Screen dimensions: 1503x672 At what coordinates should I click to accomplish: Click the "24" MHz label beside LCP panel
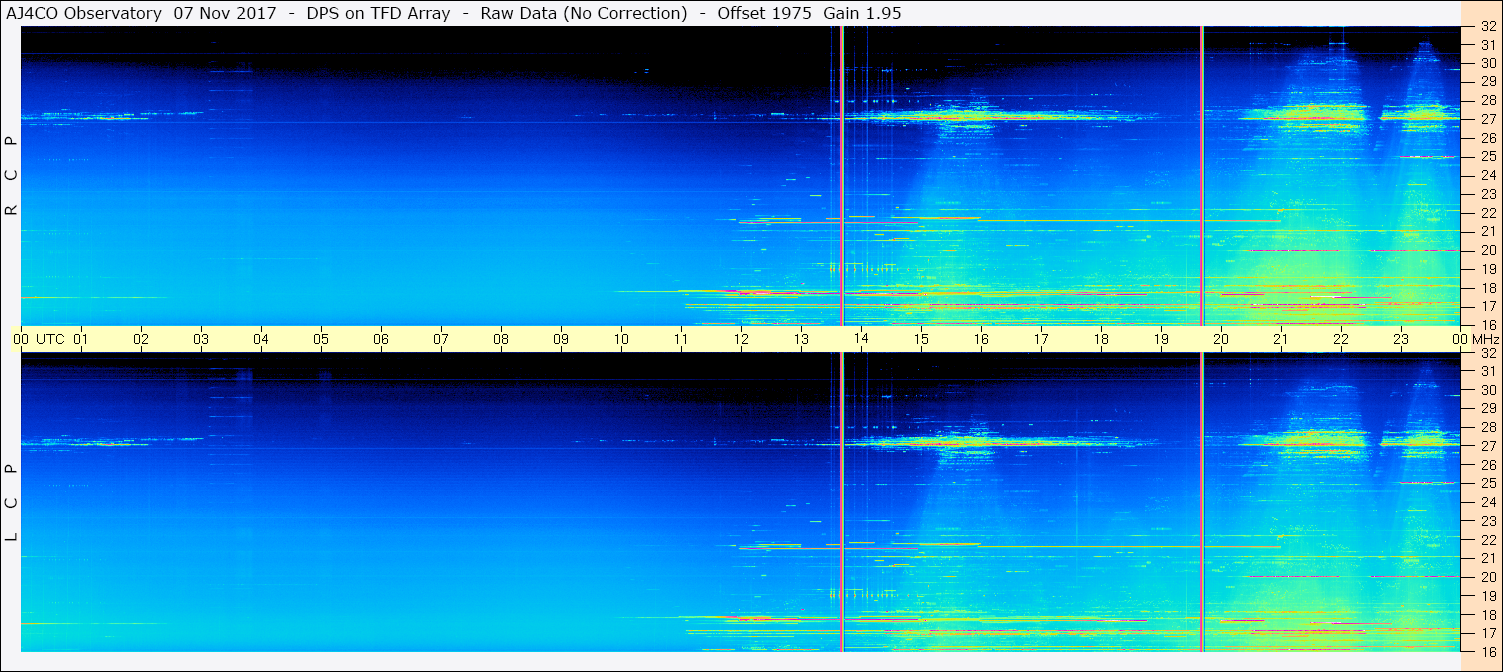(x=1488, y=502)
